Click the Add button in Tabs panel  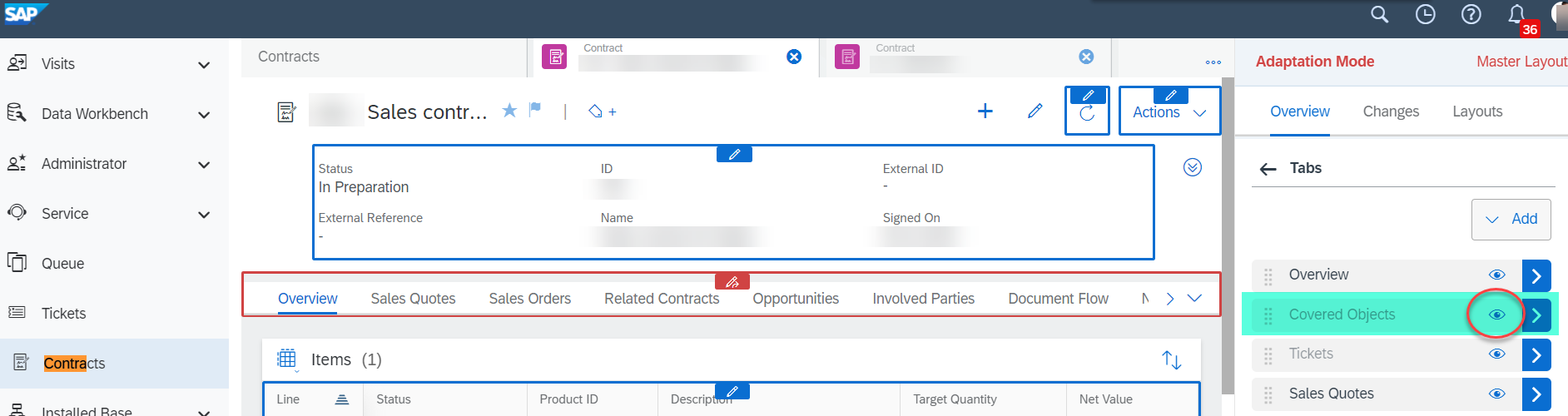click(1511, 220)
